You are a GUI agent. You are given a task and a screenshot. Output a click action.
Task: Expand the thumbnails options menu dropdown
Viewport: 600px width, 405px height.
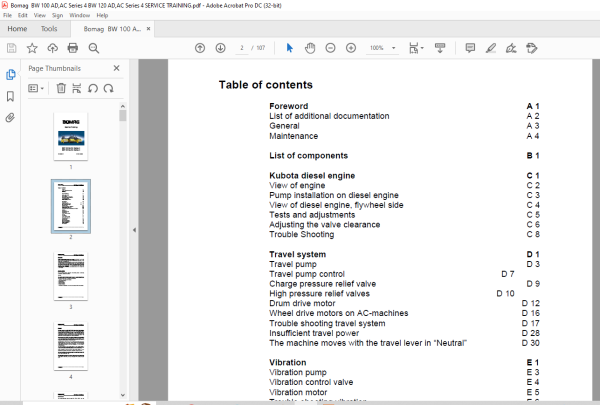(x=36, y=88)
